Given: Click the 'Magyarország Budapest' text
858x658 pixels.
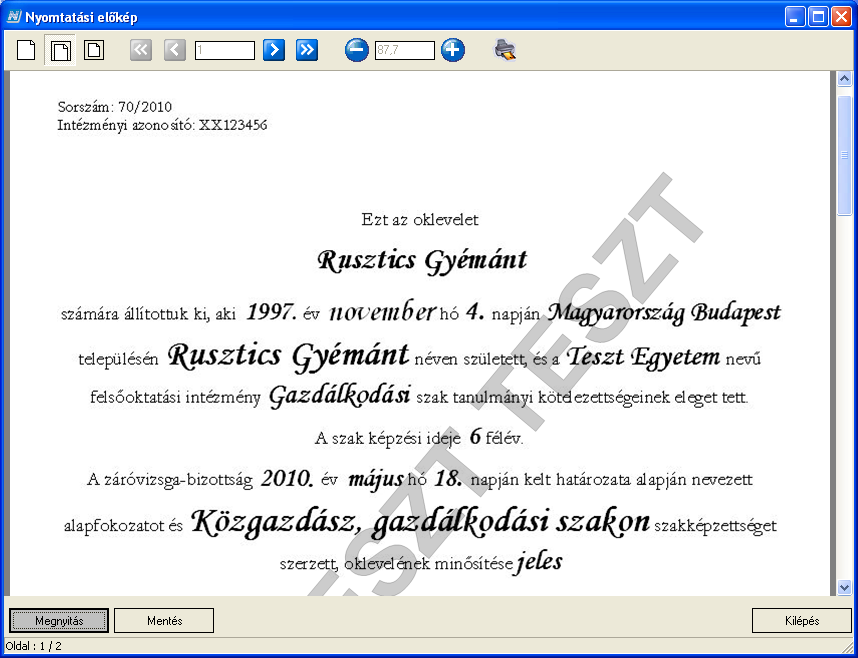Looking at the screenshot, I should [664, 313].
